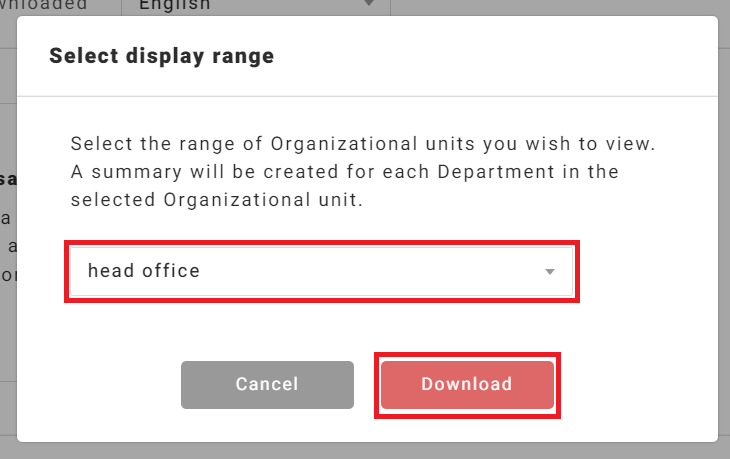Click the divider line under the dialog title

(x=367, y=96)
